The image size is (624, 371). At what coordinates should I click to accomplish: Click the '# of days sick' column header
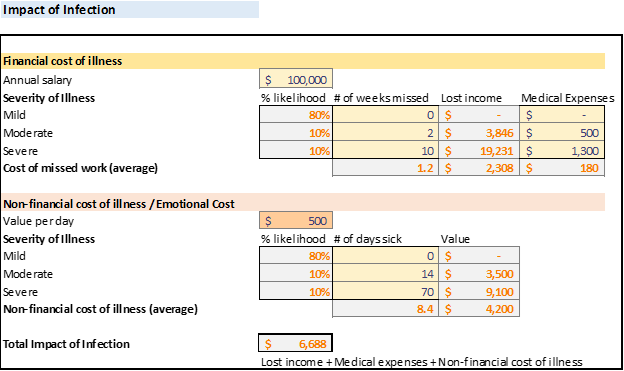pos(367,239)
